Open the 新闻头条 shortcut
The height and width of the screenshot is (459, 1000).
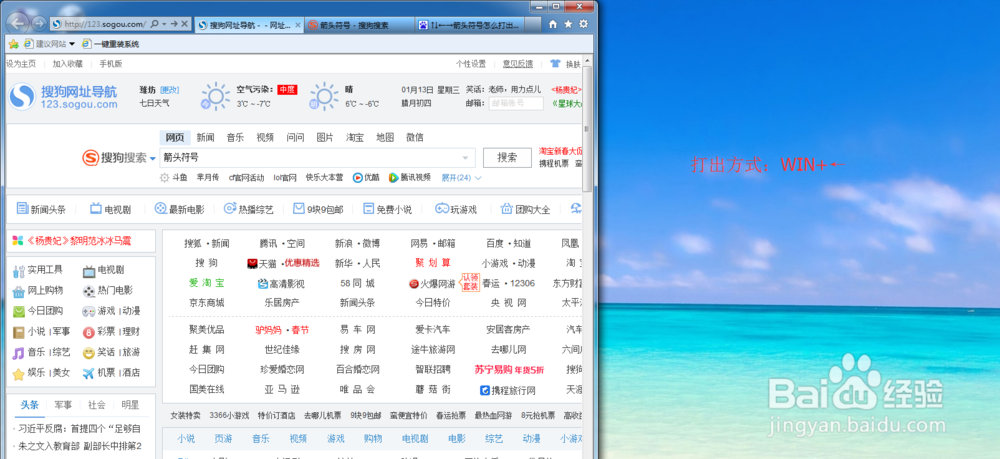[x=41, y=208]
